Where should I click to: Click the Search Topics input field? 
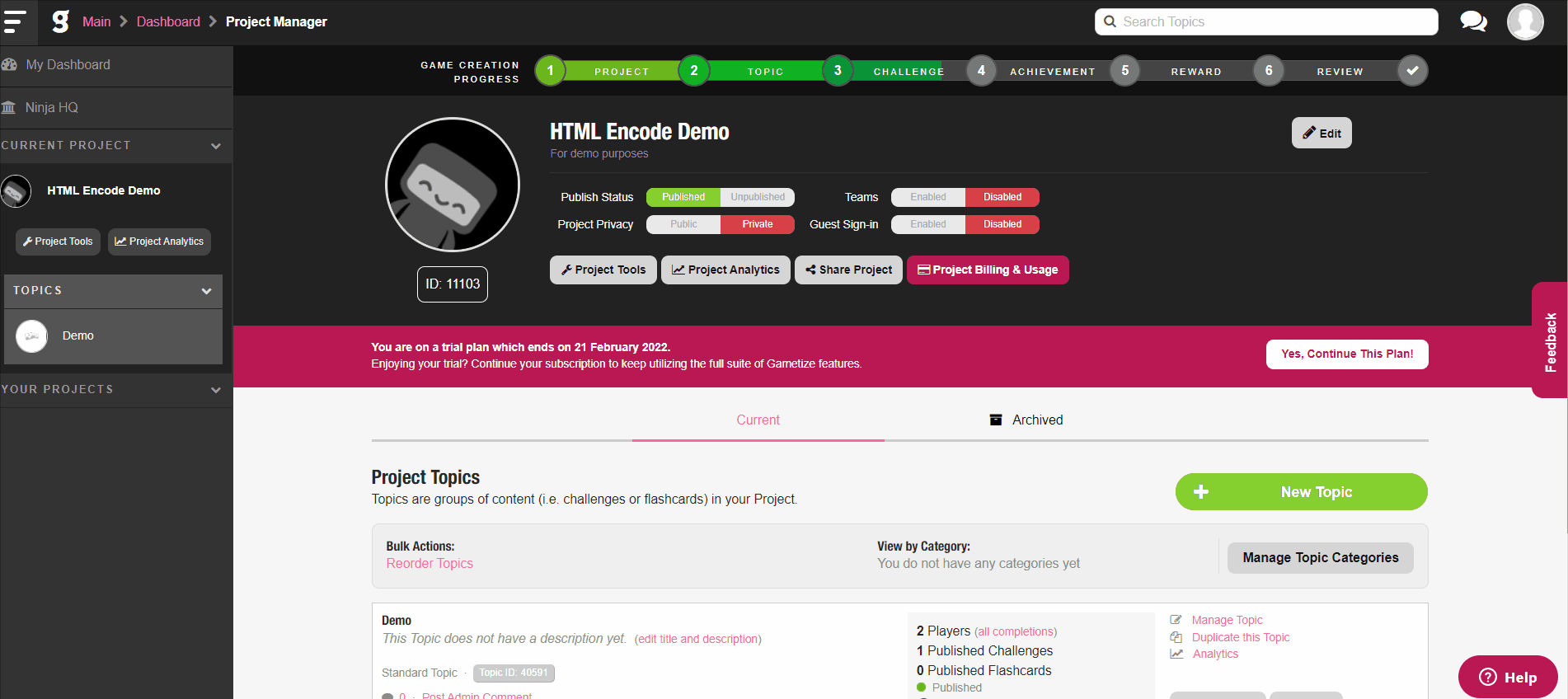pyautogui.click(x=1266, y=21)
